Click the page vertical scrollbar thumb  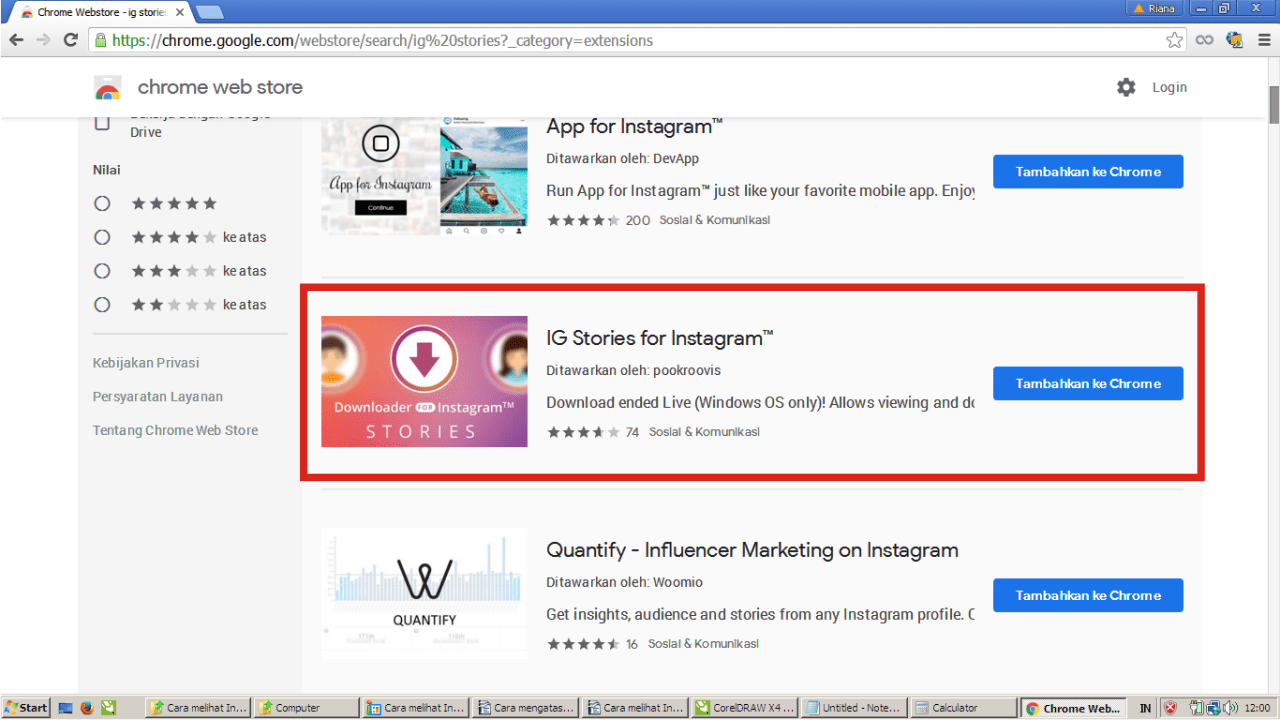pos(1274,103)
